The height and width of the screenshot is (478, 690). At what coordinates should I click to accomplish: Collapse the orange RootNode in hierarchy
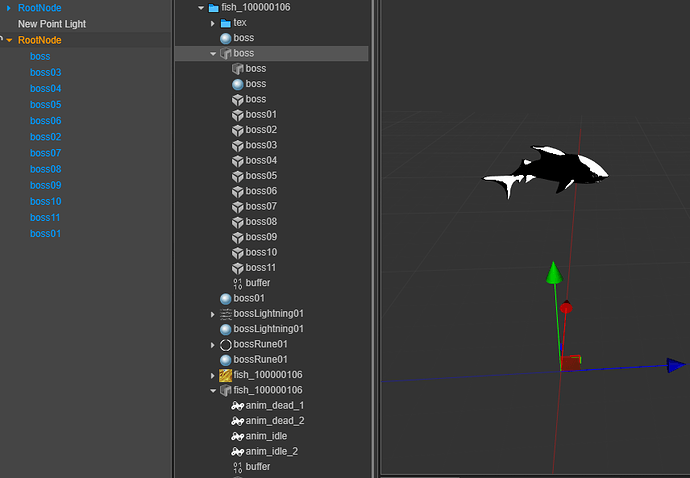pos(9,40)
